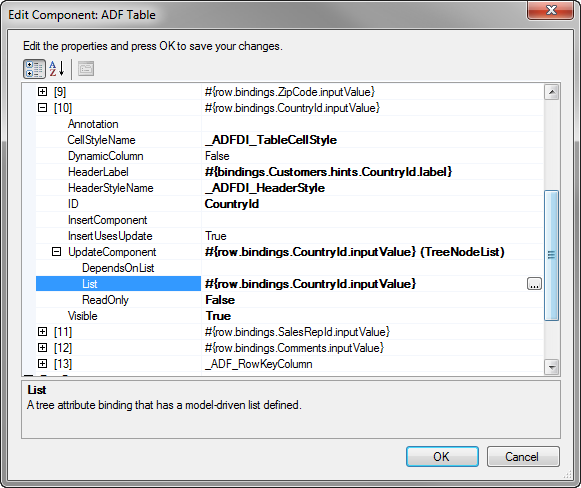Click the empty Annotation value field
This screenshot has width=581, height=488.
[x=372, y=124]
